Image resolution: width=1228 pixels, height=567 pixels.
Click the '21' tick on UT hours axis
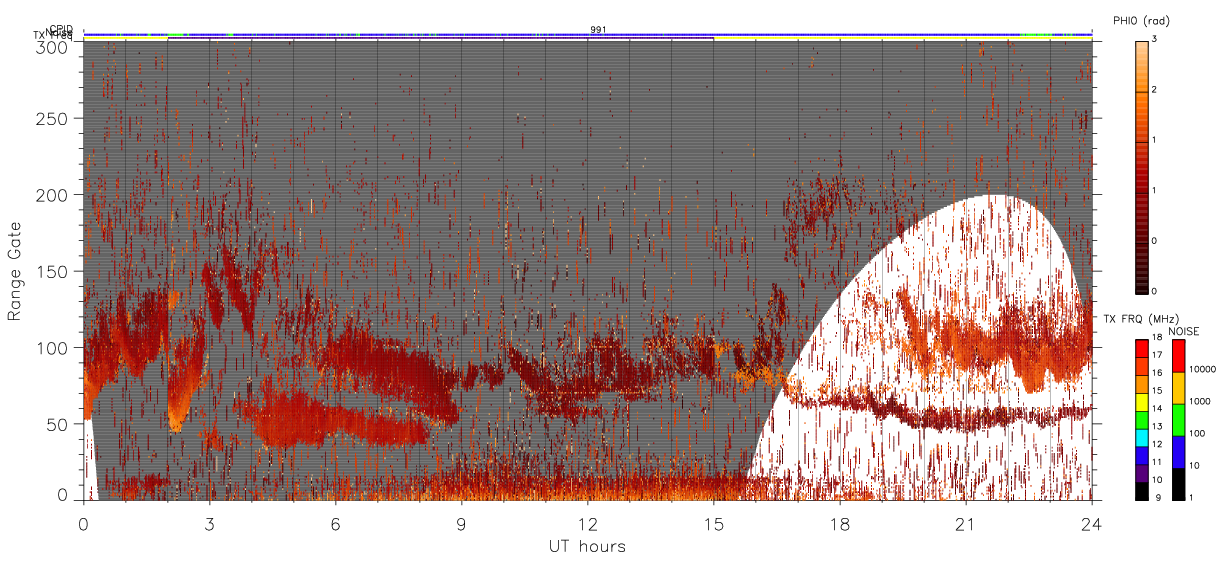pos(965,523)
